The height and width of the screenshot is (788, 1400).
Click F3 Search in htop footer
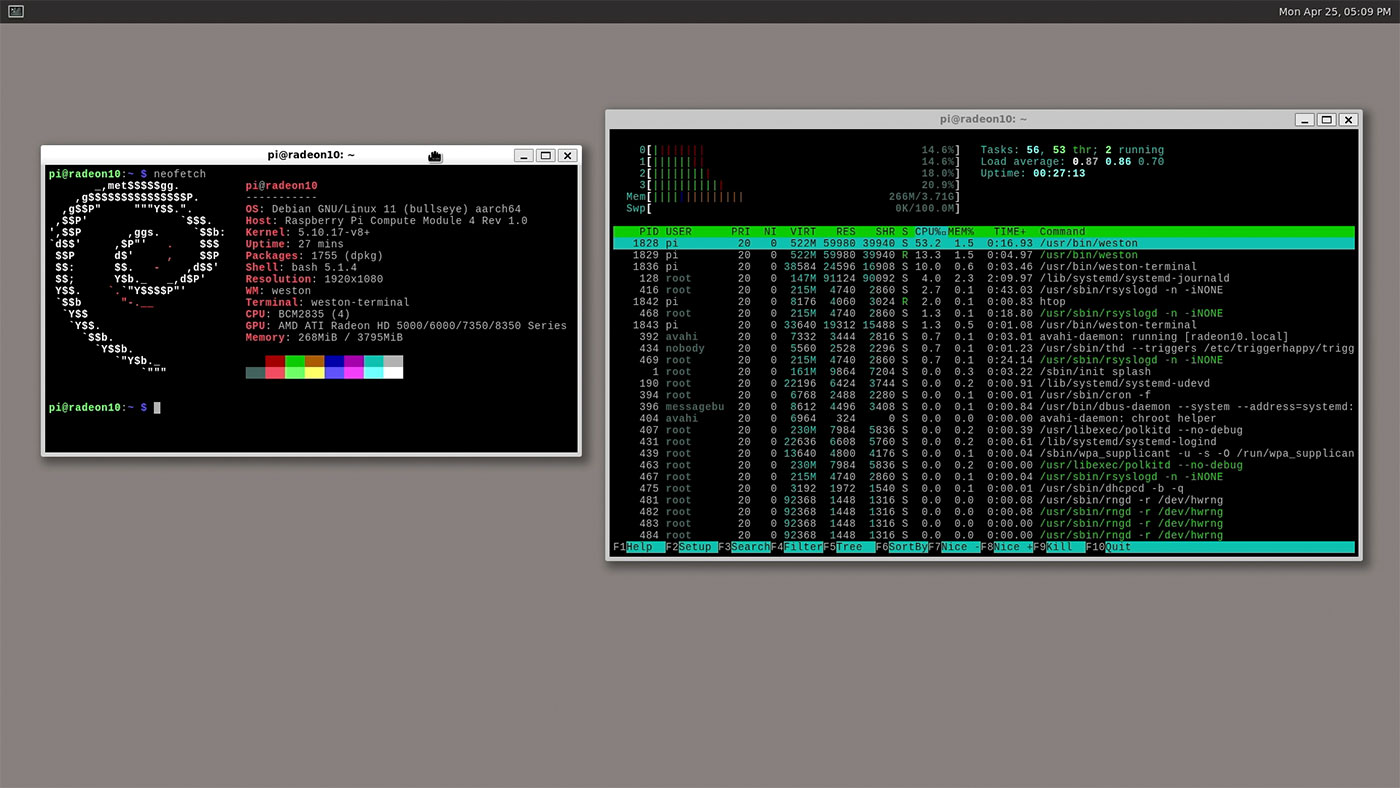[744, 547]
